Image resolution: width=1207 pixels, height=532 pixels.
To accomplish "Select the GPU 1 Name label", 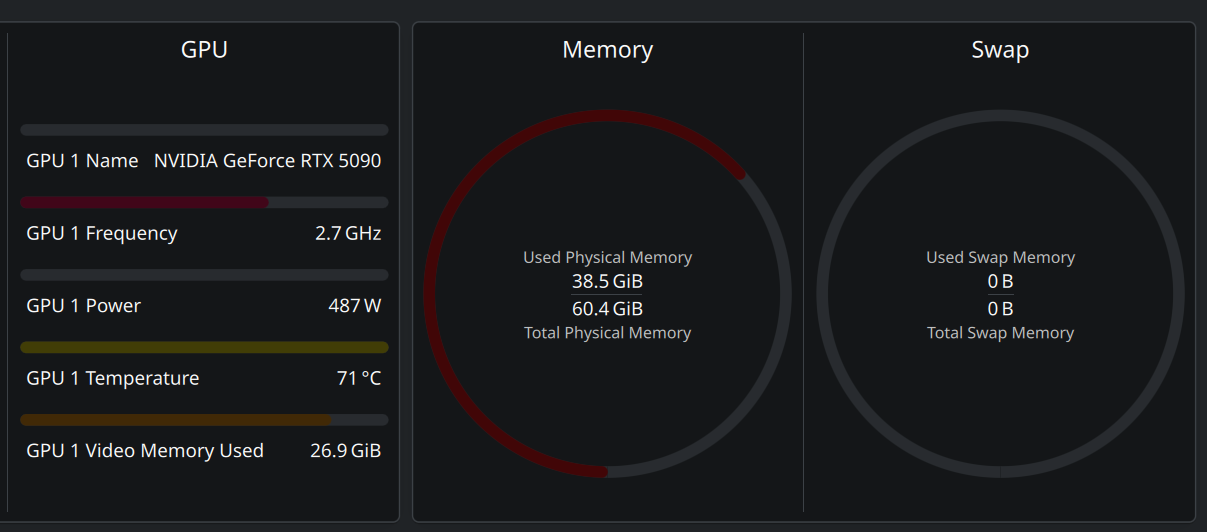I will tap(82, 161).
